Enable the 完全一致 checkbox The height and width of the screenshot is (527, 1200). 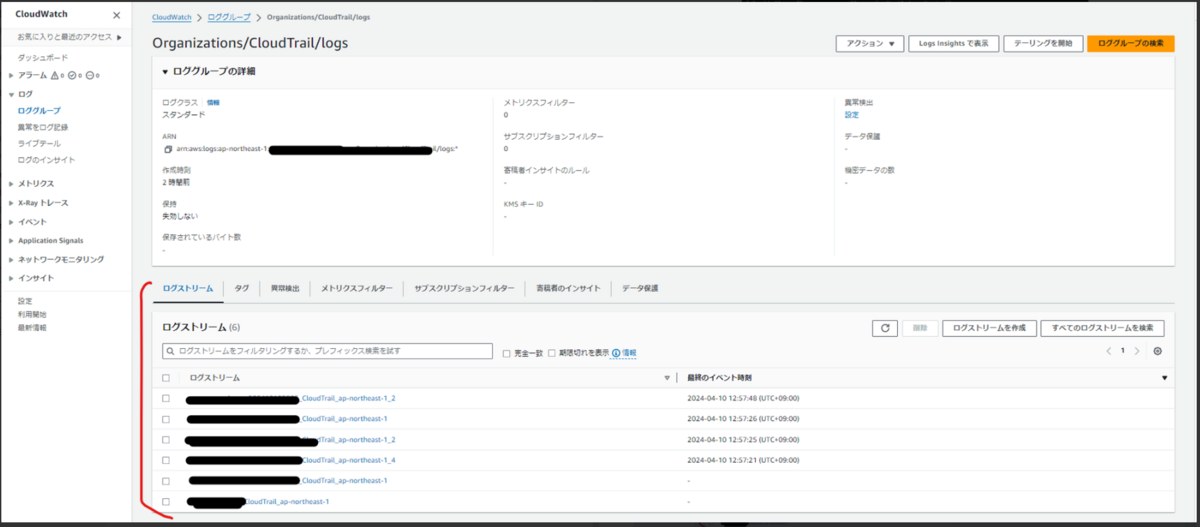[506, 353]
